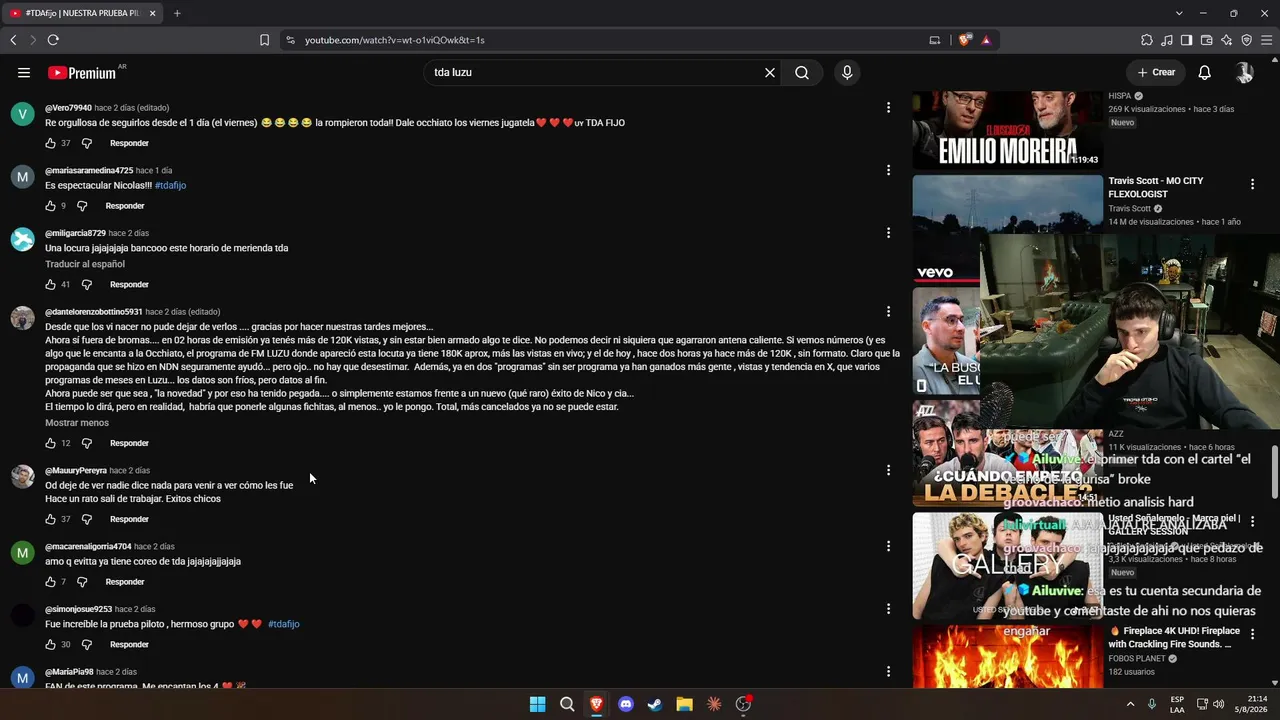Open YouTube notifications bell
The height and width of the screenshot is (720, 1280).
(x=1205, y=72)
